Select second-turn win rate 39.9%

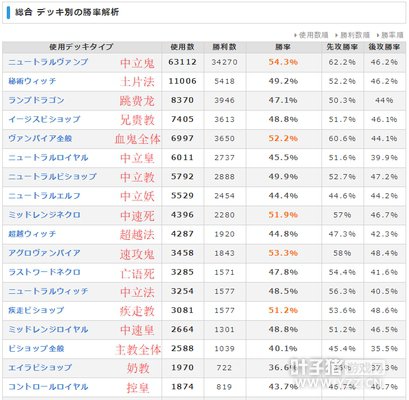(384, 157)
